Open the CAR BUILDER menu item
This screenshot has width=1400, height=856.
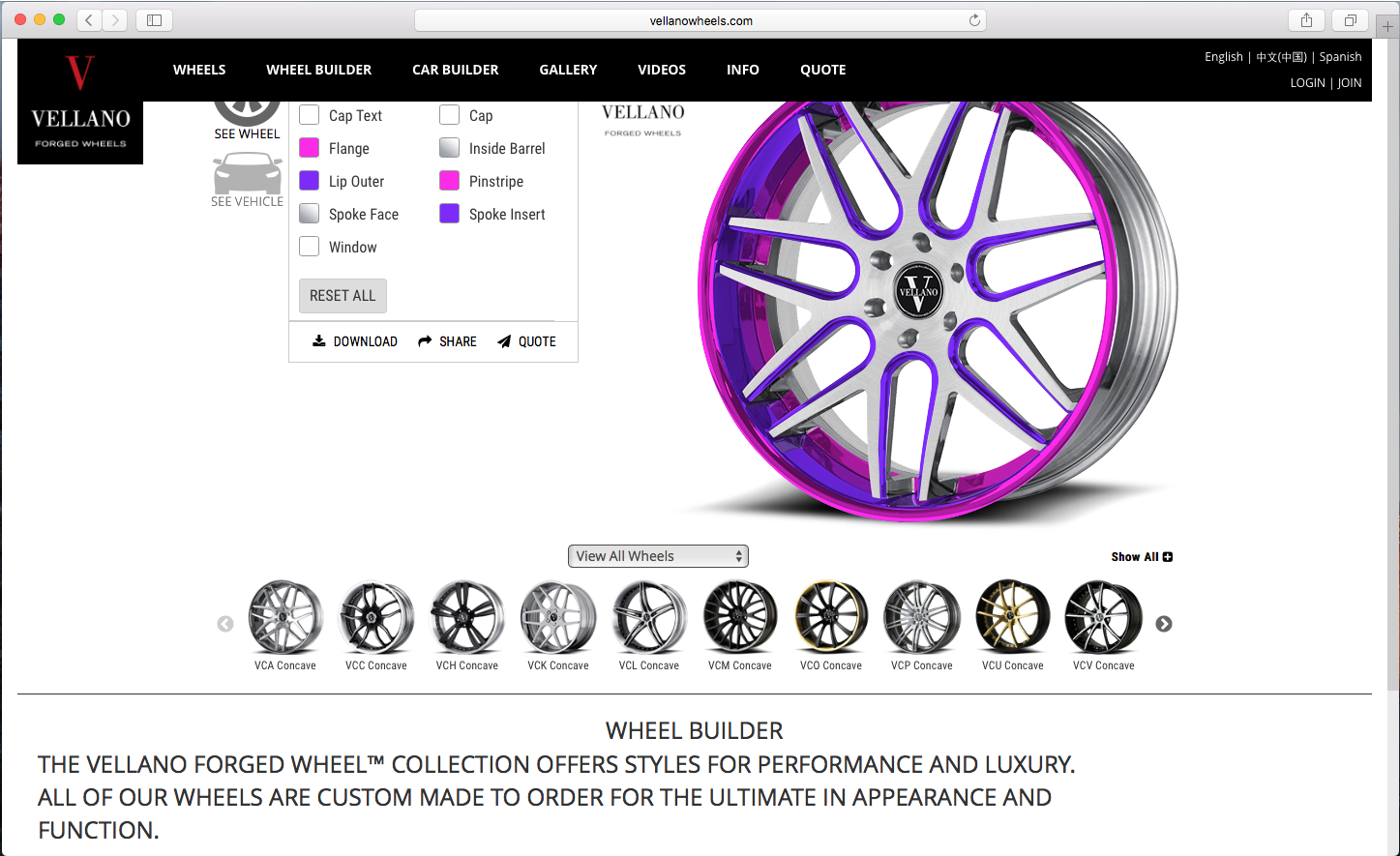pyautogui.click(x=456, y=70)
